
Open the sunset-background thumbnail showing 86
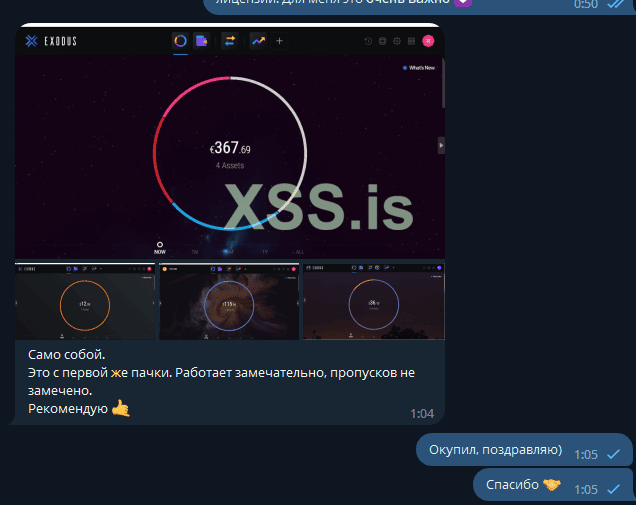[x=374, y=301]
